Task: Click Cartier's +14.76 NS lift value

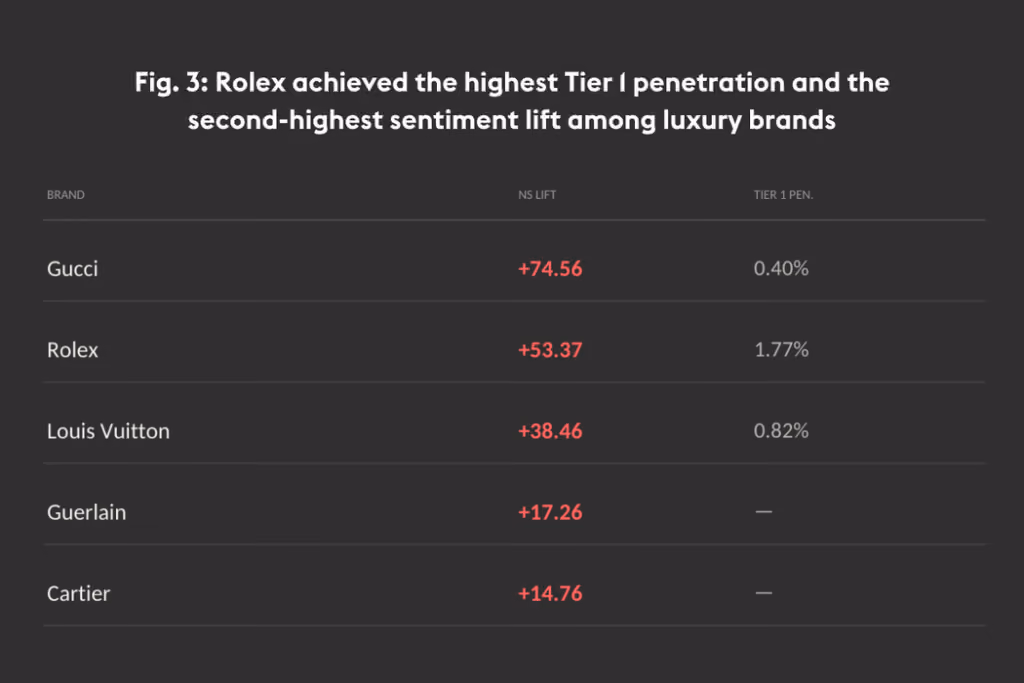Action: coord(550,594)
